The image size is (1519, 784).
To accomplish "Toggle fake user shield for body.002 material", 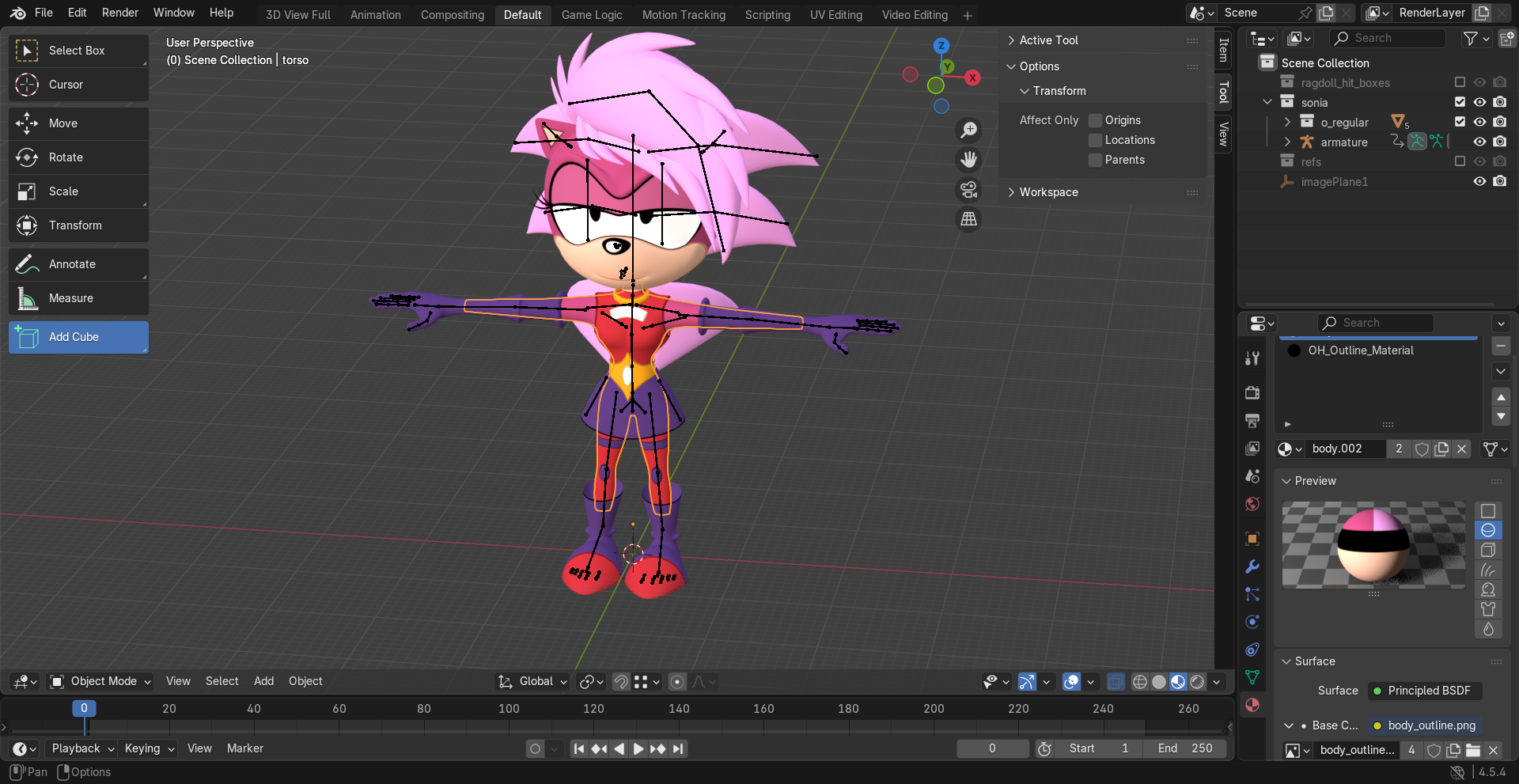I will tap(1422, 449).
